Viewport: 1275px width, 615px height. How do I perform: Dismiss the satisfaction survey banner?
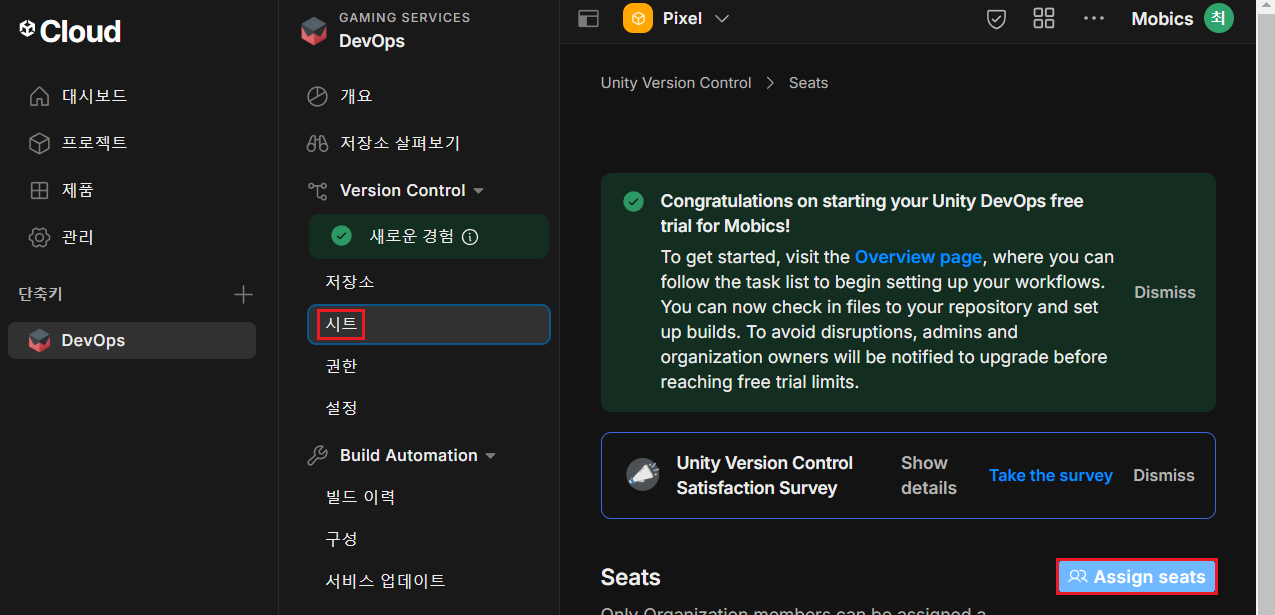tap(1164, 475)
